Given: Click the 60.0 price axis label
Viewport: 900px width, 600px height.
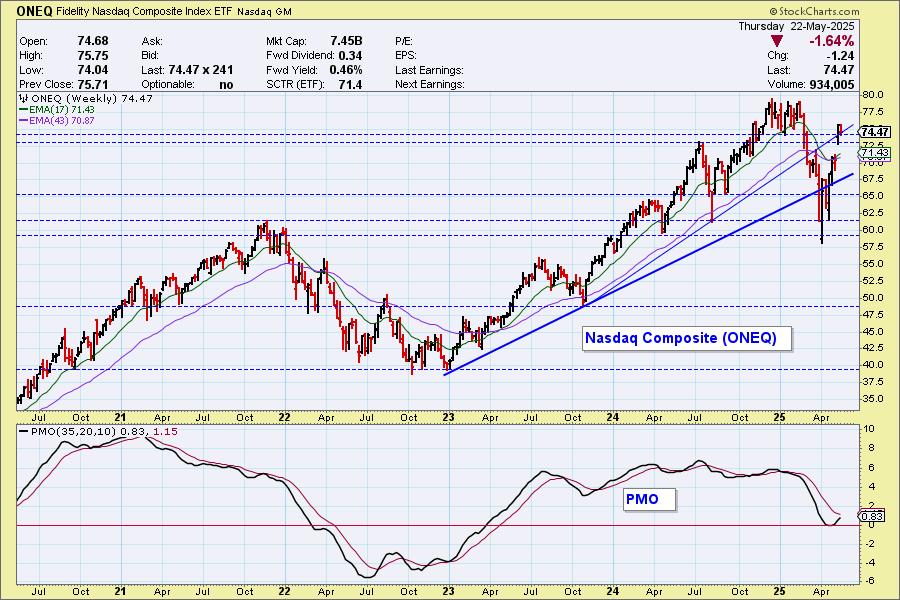Looking at the screenshot, I should tap(872, 230).
